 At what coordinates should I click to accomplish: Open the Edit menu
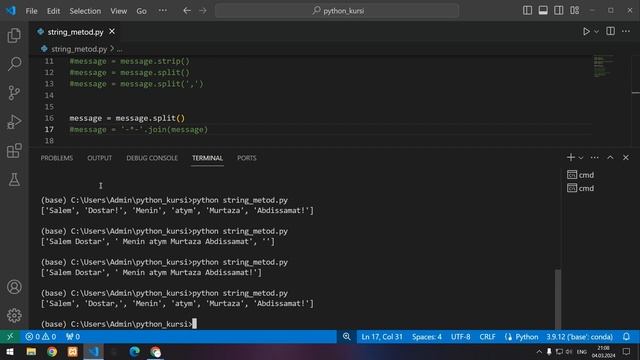tap(53, 11)
